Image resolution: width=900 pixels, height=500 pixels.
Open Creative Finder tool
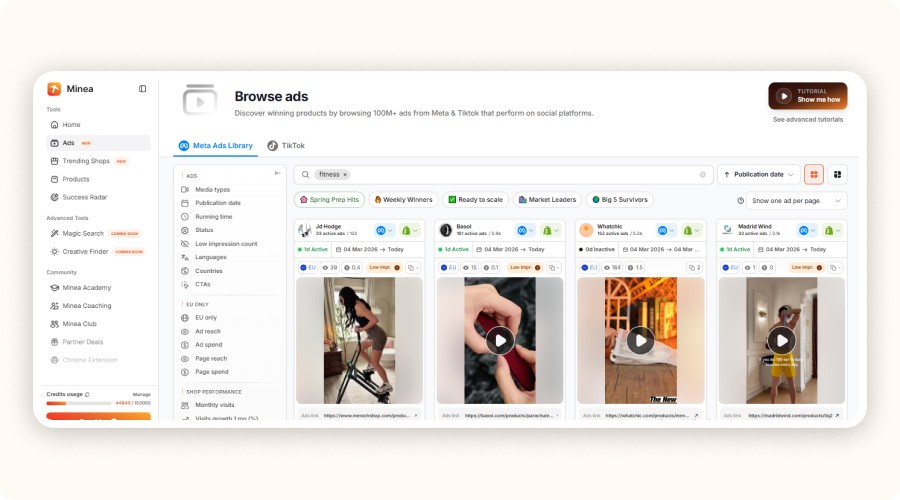point(98,251)
